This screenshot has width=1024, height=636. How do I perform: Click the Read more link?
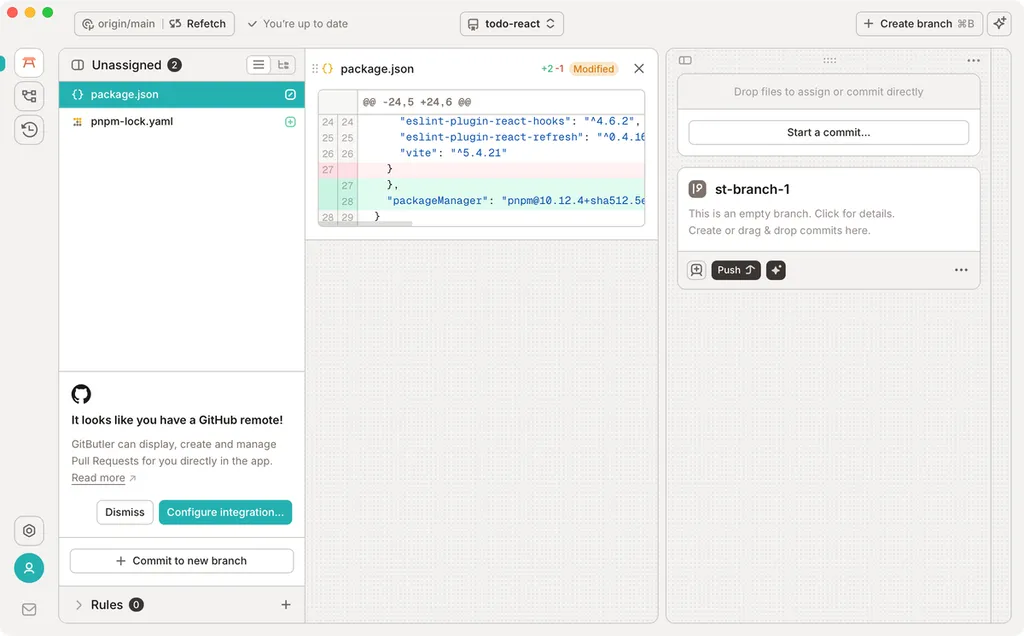click(98, 478)
